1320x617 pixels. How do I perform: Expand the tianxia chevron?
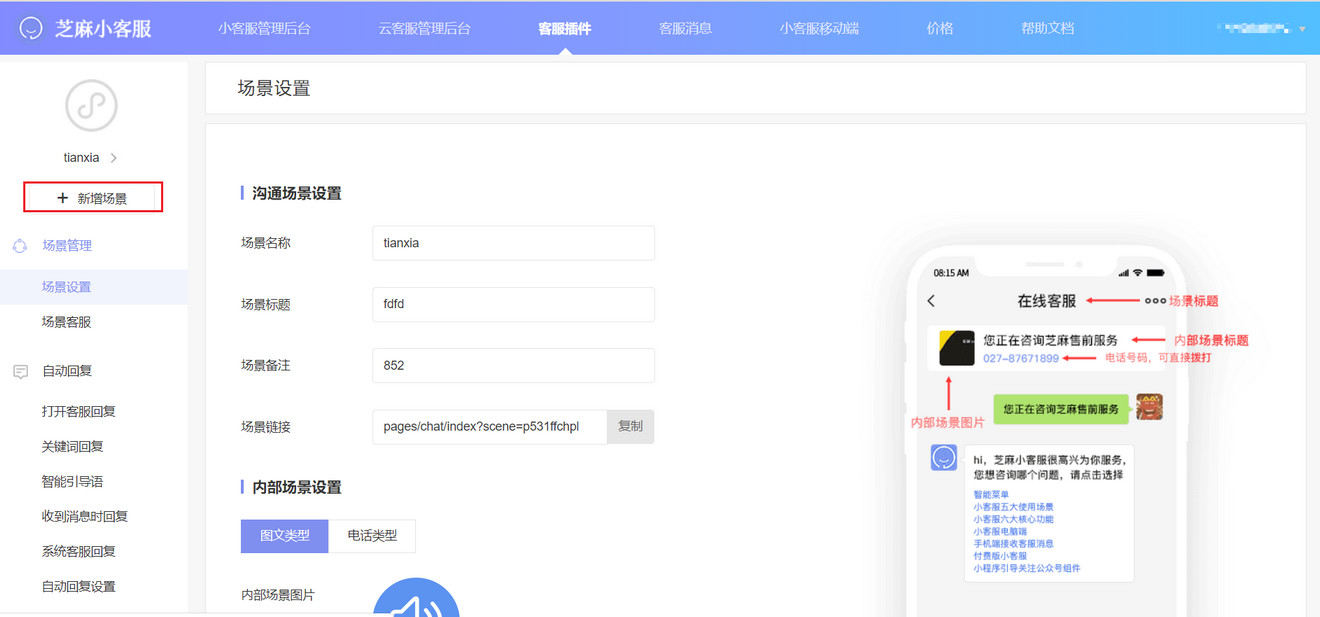(x=114, y=158)
